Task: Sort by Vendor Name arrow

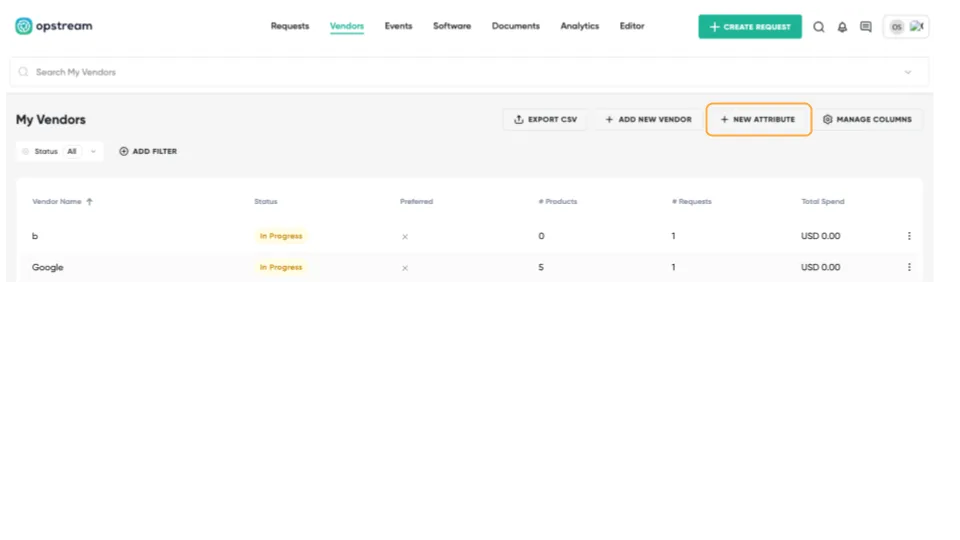Action: click(89, 201)
